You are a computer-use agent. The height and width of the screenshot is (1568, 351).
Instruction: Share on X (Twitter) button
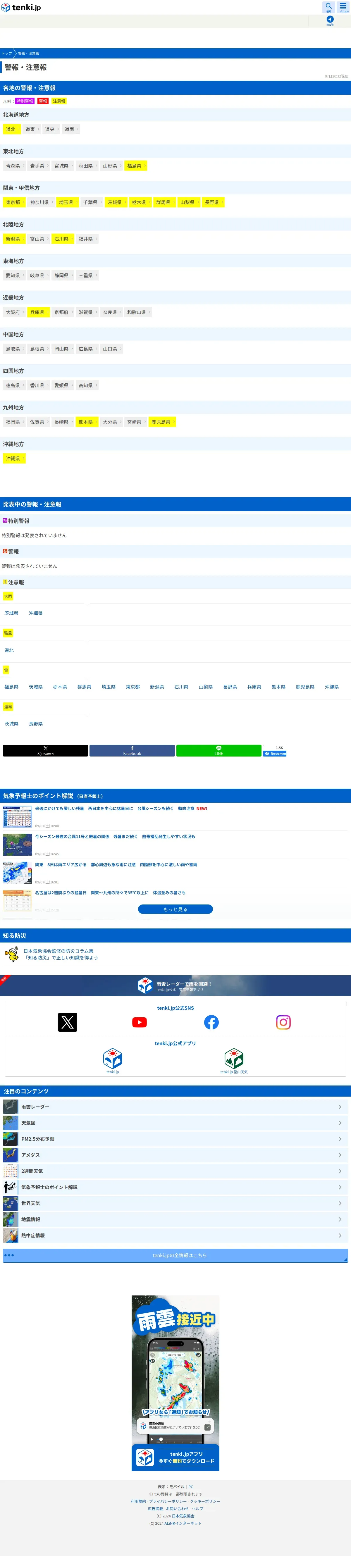46,751
